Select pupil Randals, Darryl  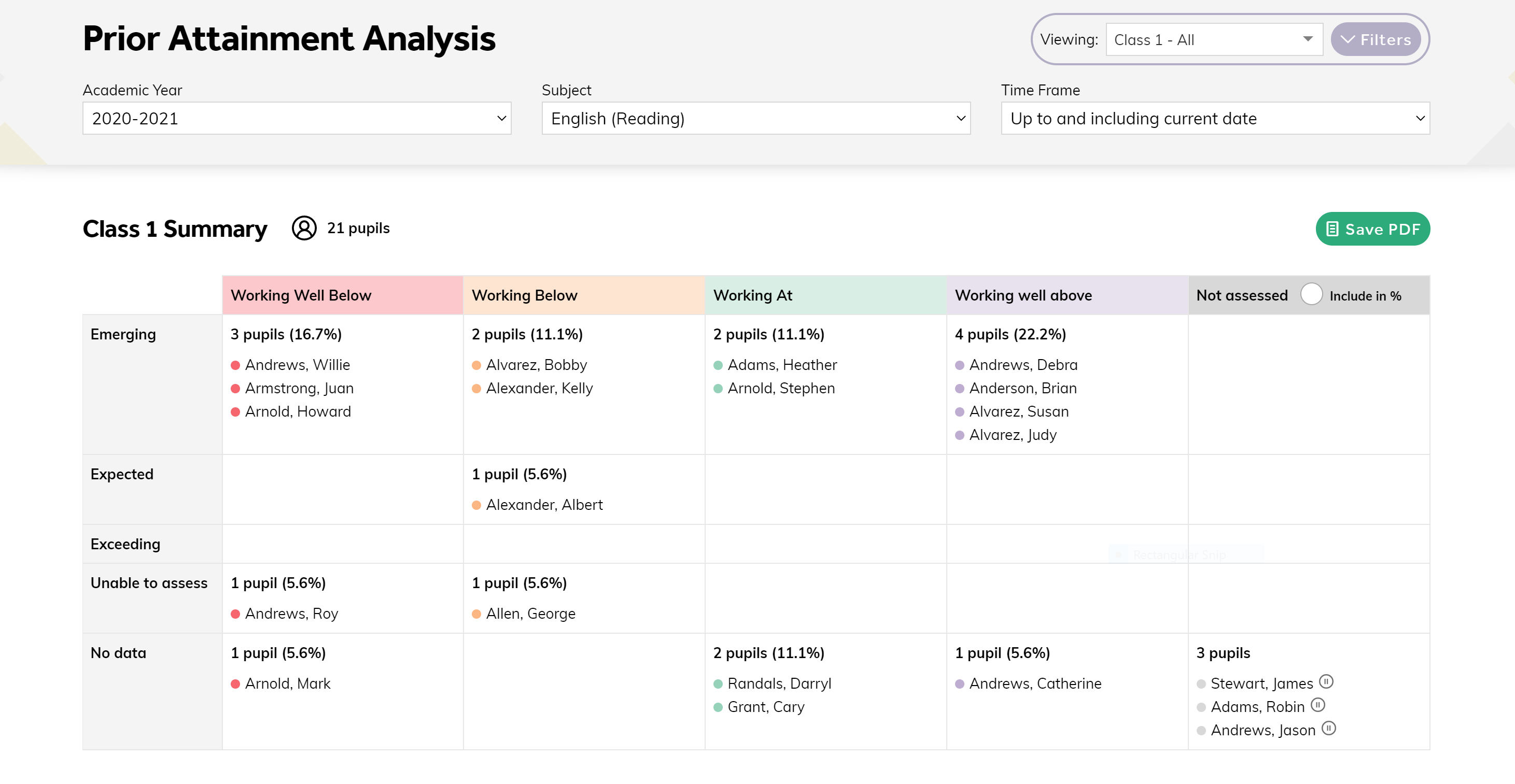[x=779, y=683]
